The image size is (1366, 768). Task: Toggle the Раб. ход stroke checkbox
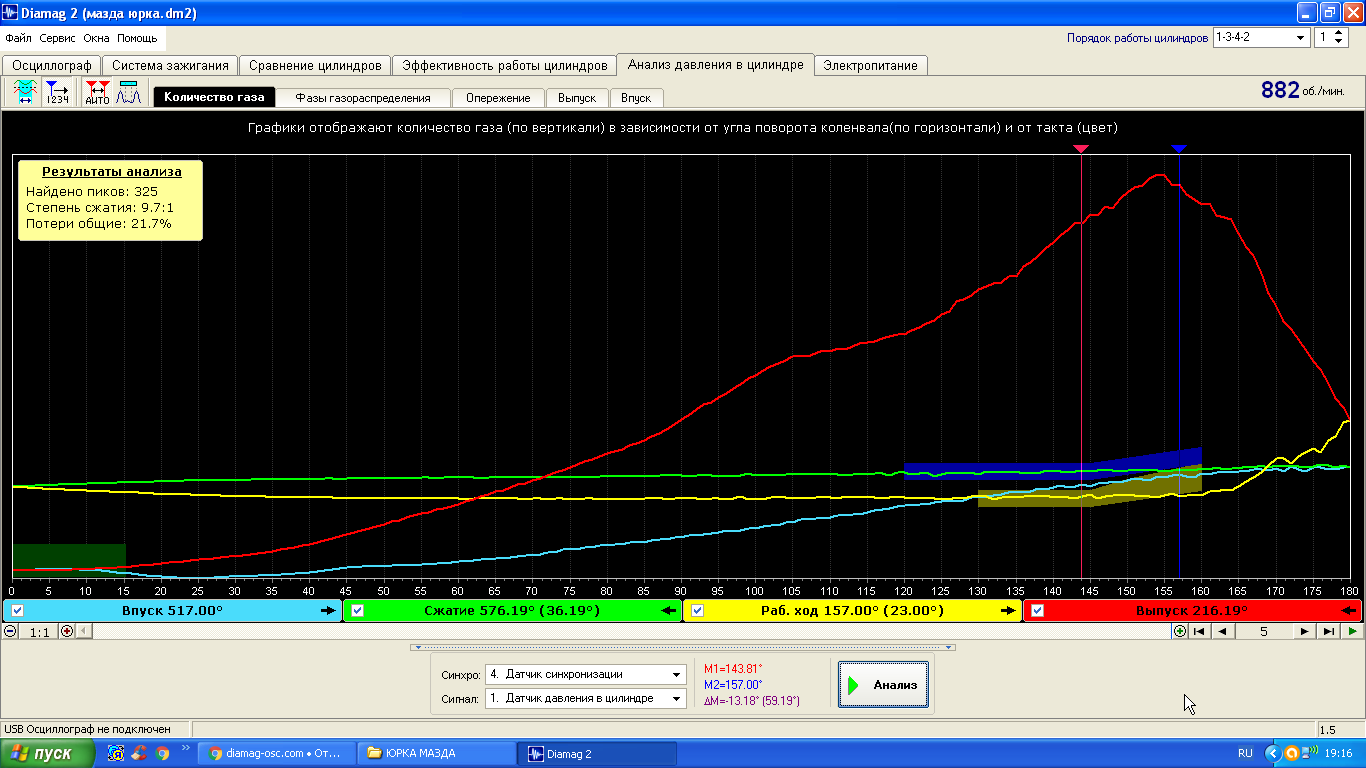pos(698,610)
